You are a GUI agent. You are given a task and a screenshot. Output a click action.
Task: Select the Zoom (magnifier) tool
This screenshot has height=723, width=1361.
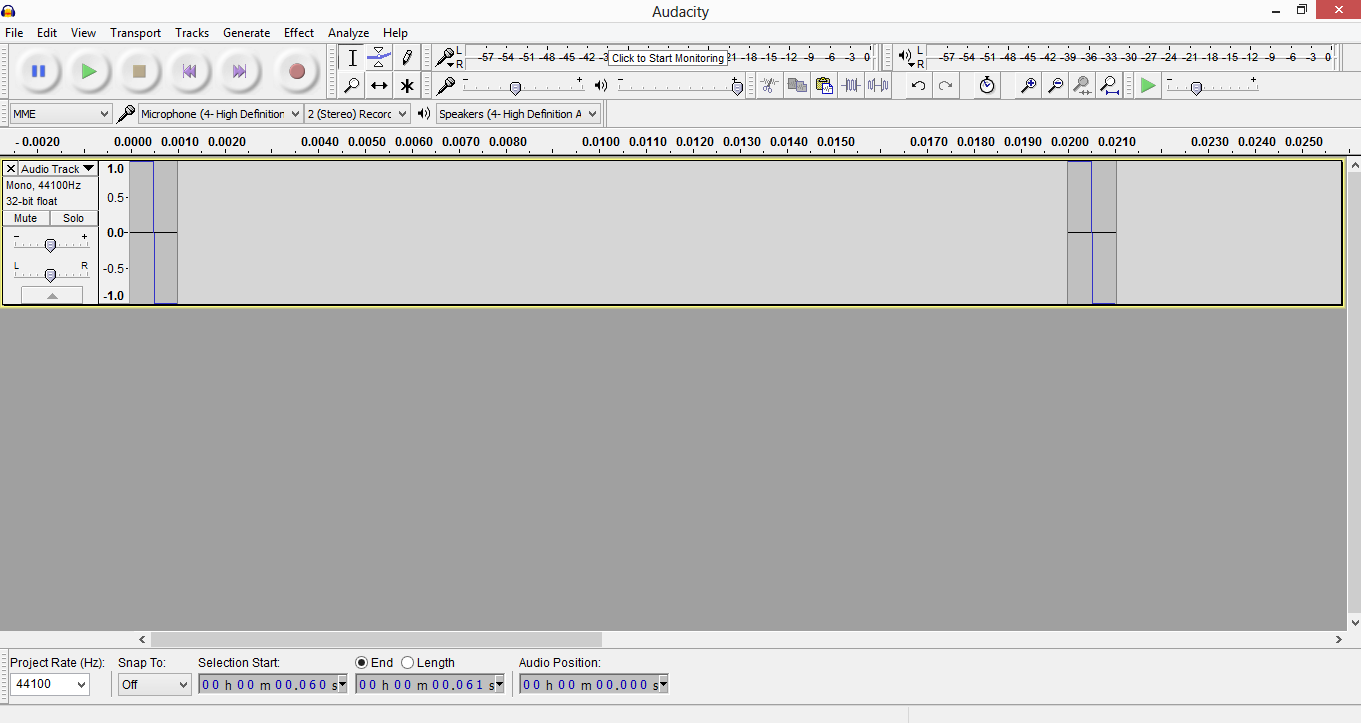coord(352,86)
